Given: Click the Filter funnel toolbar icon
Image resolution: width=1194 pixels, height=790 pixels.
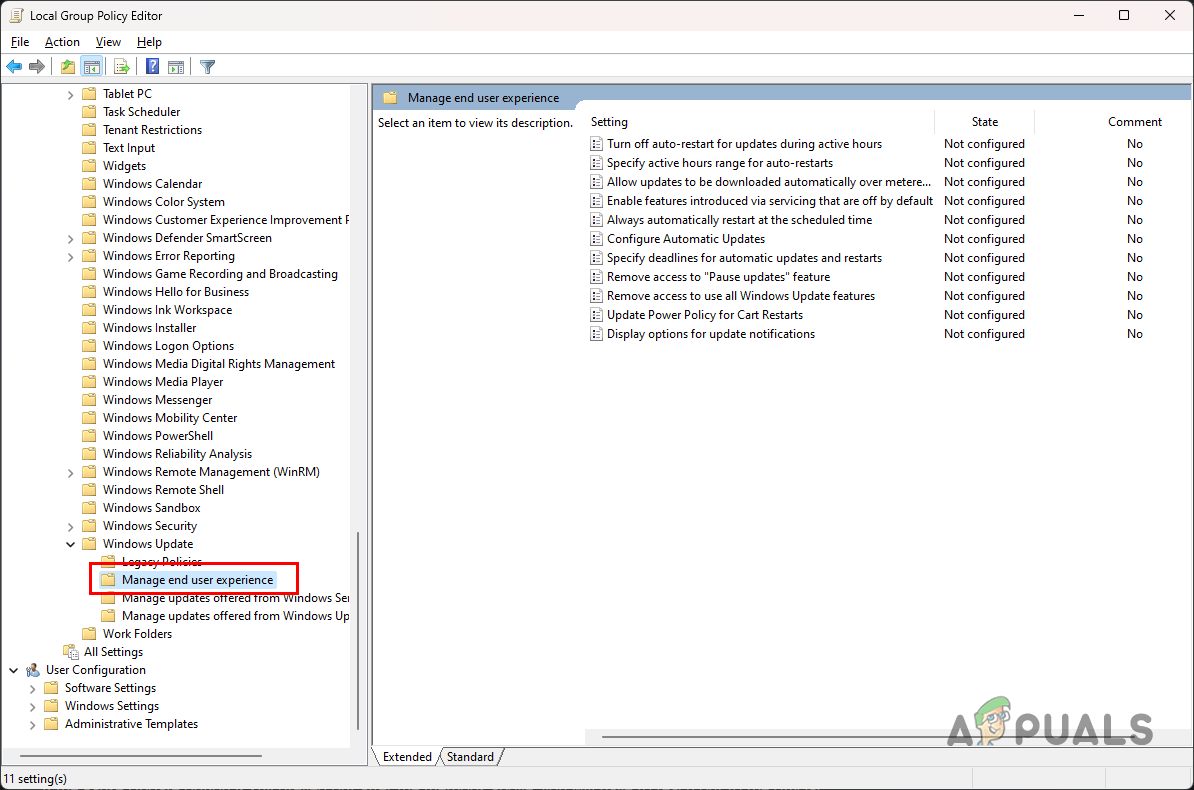Looking at the screenshot, I should pos(207,67).
